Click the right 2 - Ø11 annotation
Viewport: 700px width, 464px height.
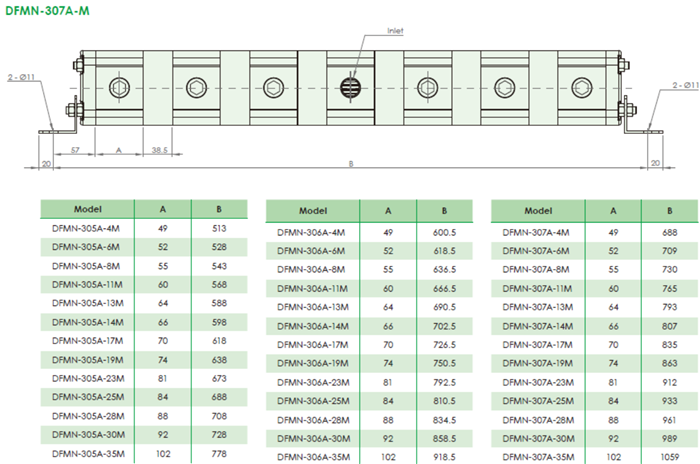click(x=670, y=89)
